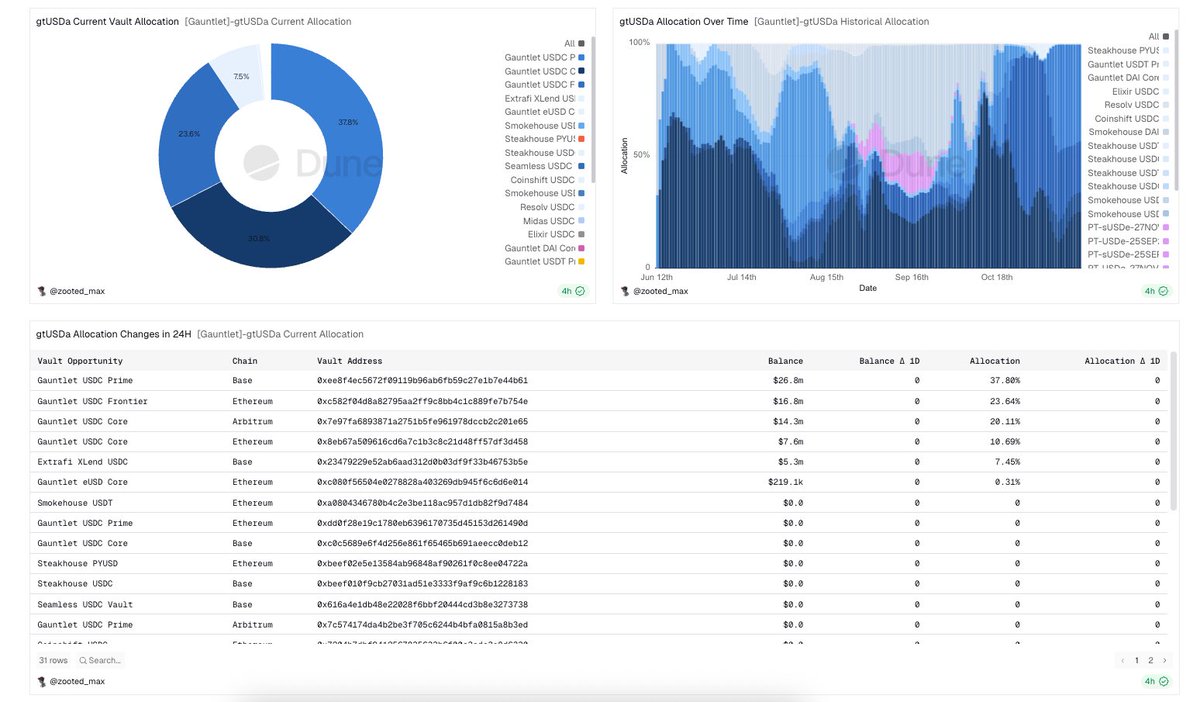
Task: Click the verified checkmark icon beside the table's 4h badge
Action: point(1162,681)
